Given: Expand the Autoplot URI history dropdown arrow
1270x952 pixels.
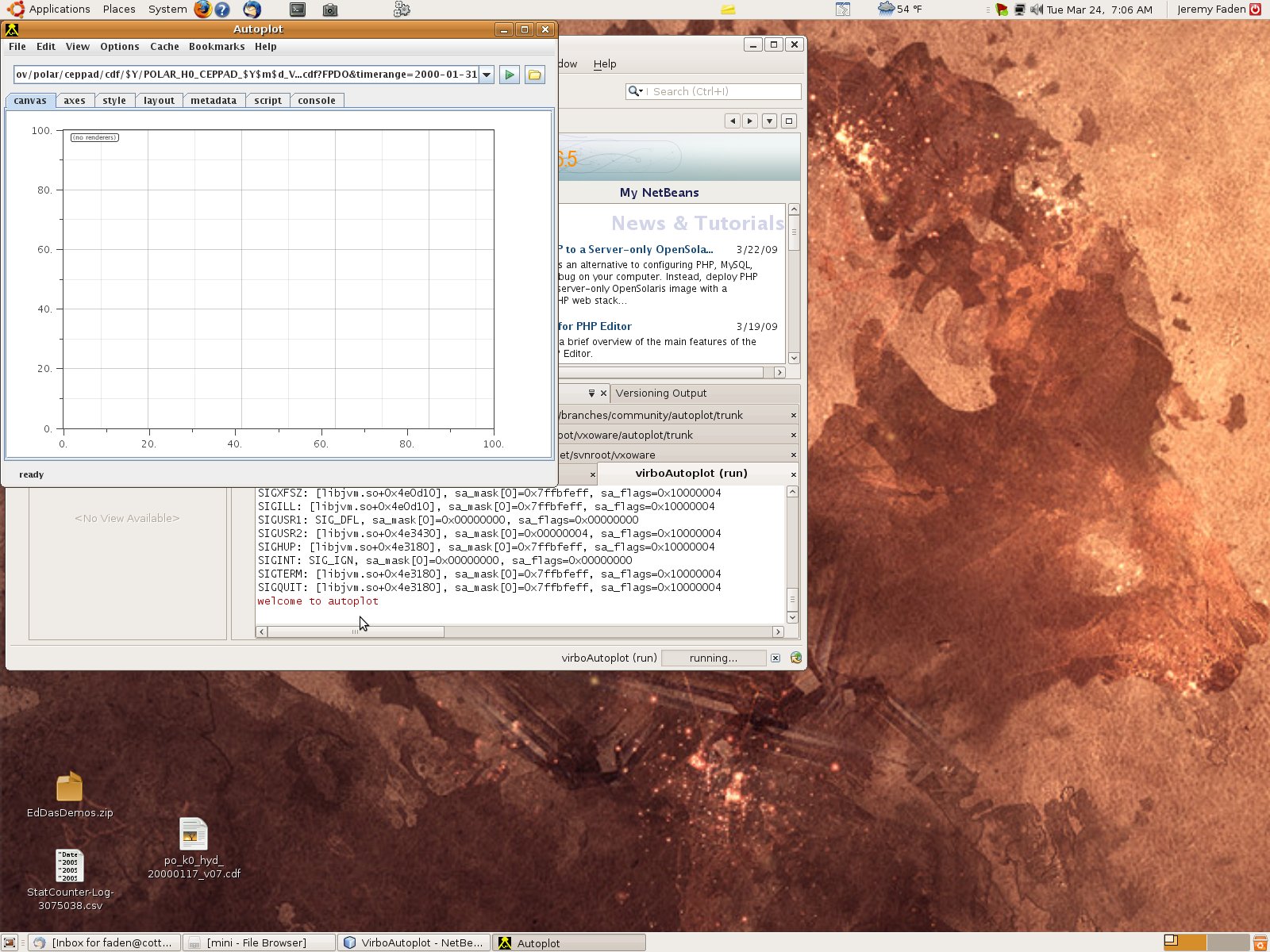Looking at the screenshot, I should pos(486,74).
